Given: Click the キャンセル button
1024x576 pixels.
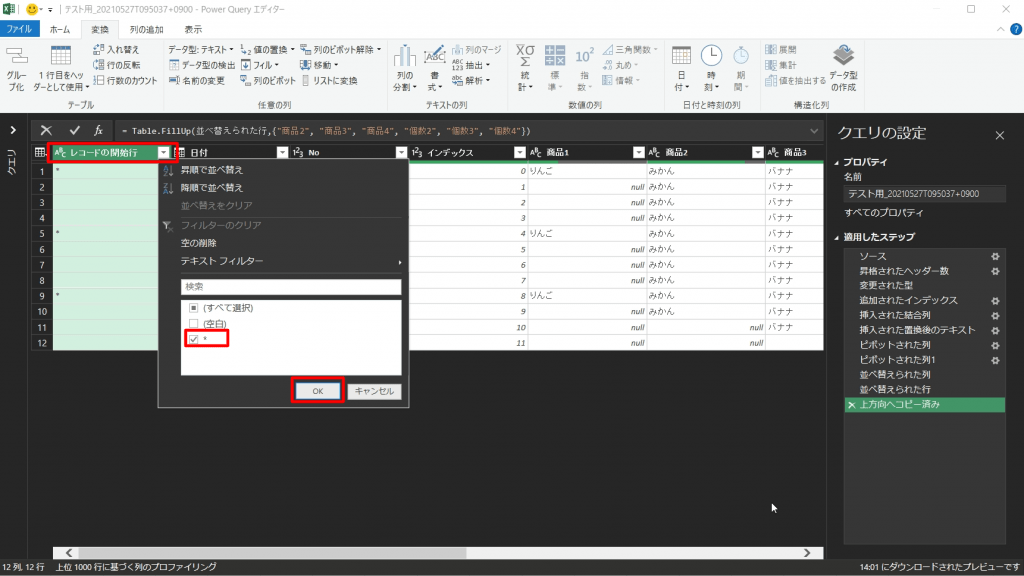Looking at the screenshot, I should (x=375, y=391).
